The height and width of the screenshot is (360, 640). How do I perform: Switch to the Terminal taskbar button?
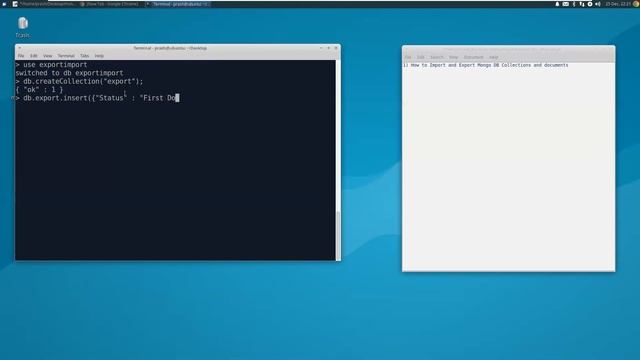[x=178, y=4]
